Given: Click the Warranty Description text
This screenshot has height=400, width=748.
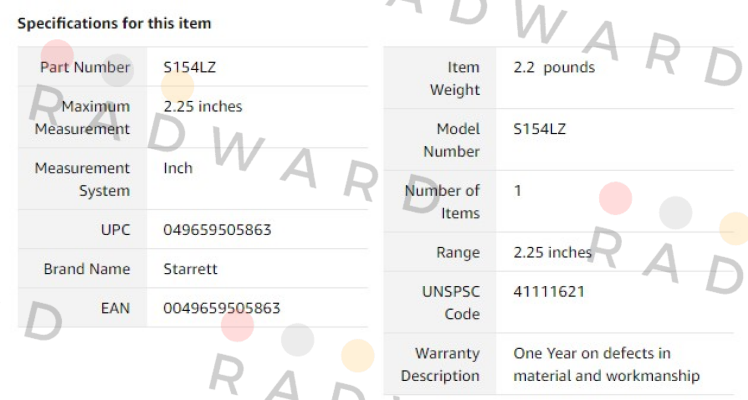Looking at the screenshot, I should (x=606, y=364).
